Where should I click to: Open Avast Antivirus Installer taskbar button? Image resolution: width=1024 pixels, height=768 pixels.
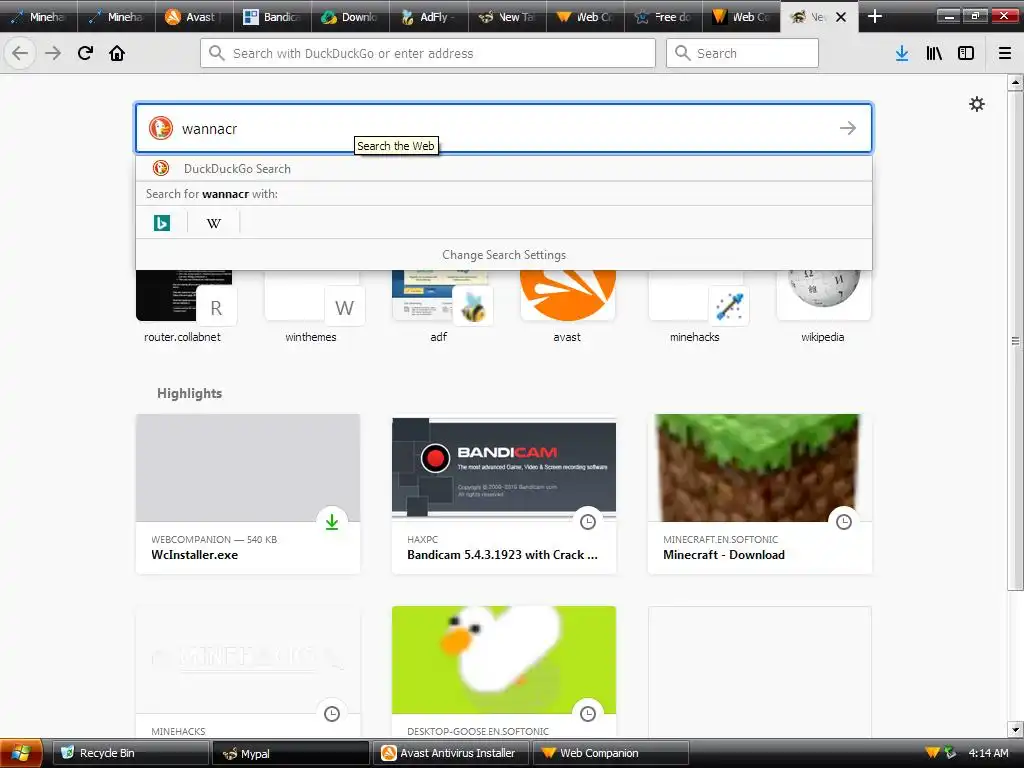452,753
